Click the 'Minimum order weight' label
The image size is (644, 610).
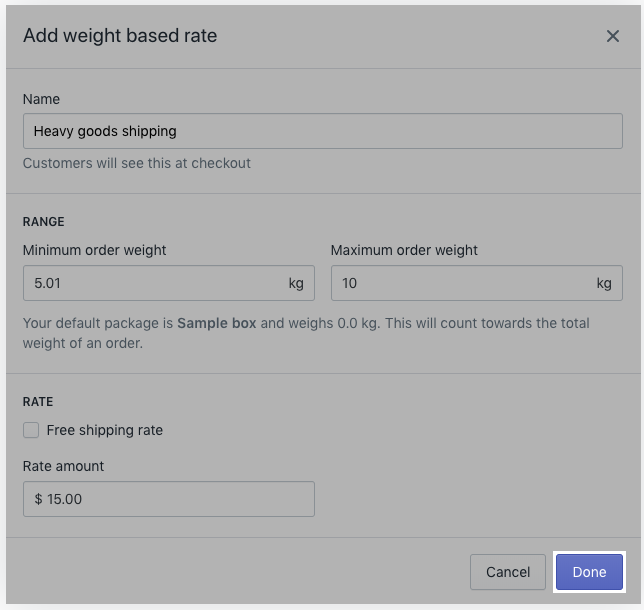(x=94, y=250)
